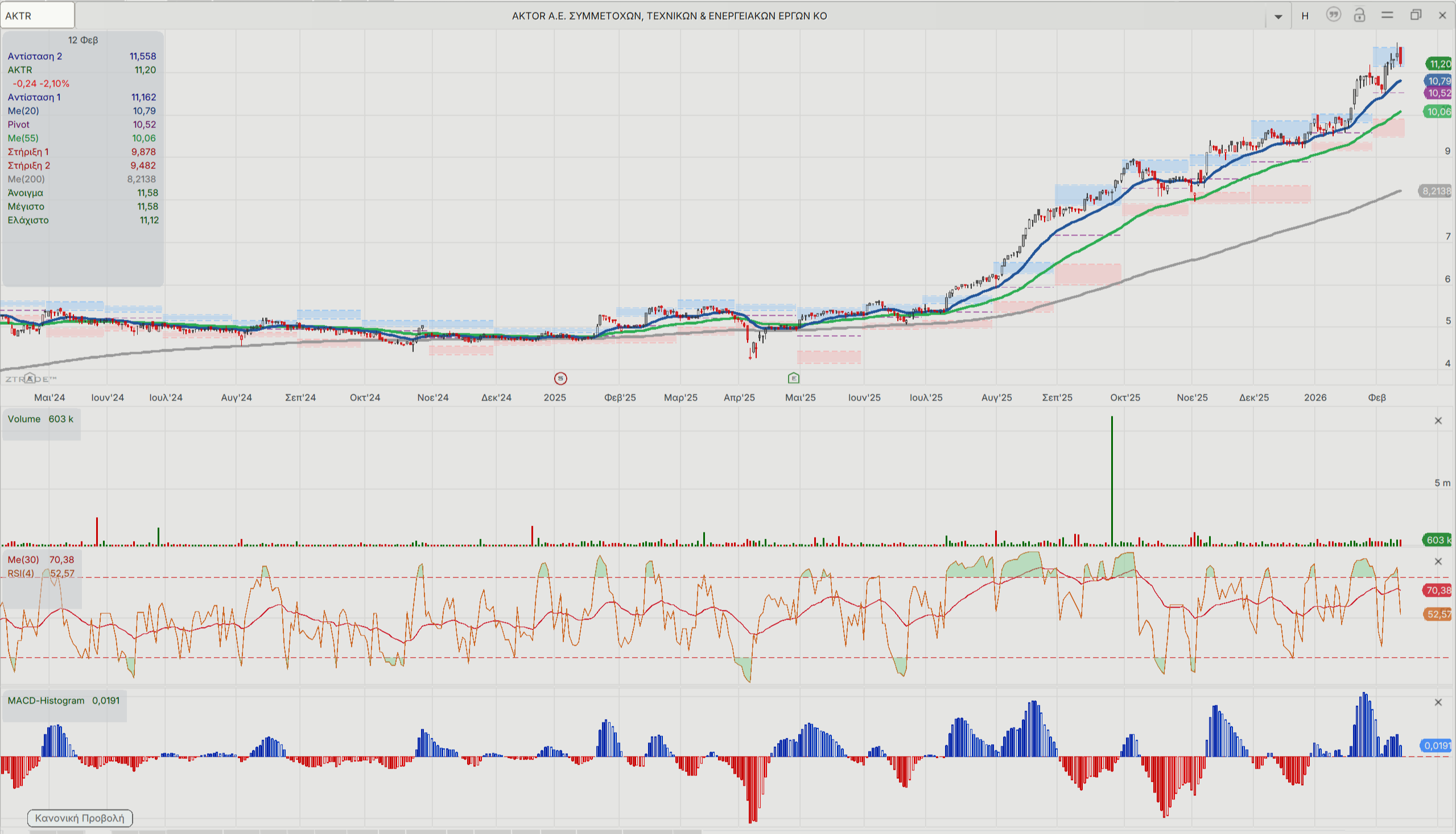This screenshot has width=1456, height=834.
Task: Click the restore window icon in chart header
Action: [x=1416, y=15]
